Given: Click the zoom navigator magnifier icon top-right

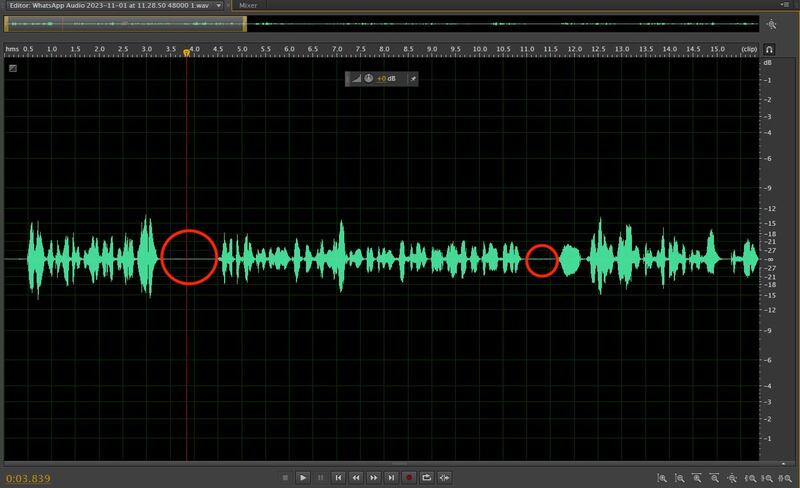Looking at the screenshot, I should pyautogui.click(x=772, y=24).
